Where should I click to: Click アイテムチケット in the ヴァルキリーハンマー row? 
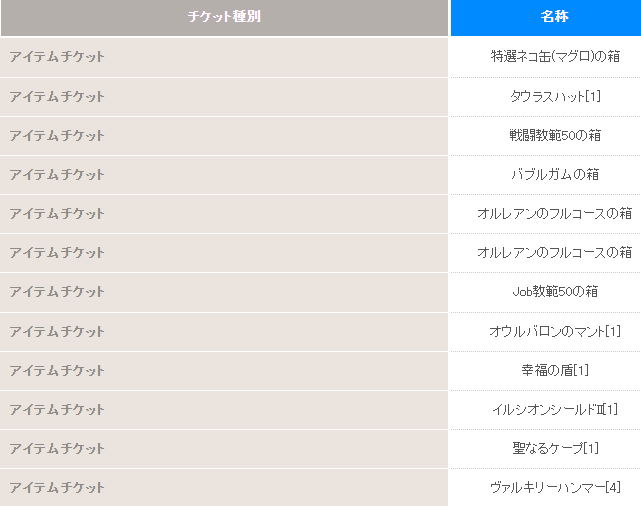point(57,487)
